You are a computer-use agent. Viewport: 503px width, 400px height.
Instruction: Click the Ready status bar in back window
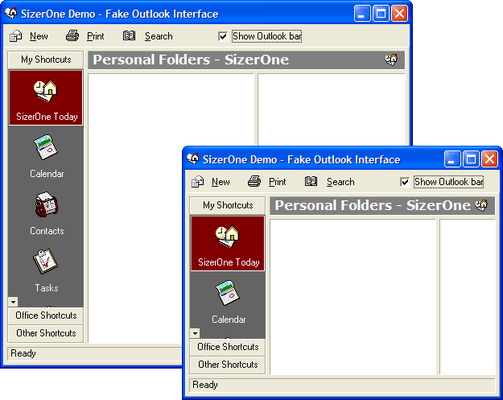click(x=95, y=353)
